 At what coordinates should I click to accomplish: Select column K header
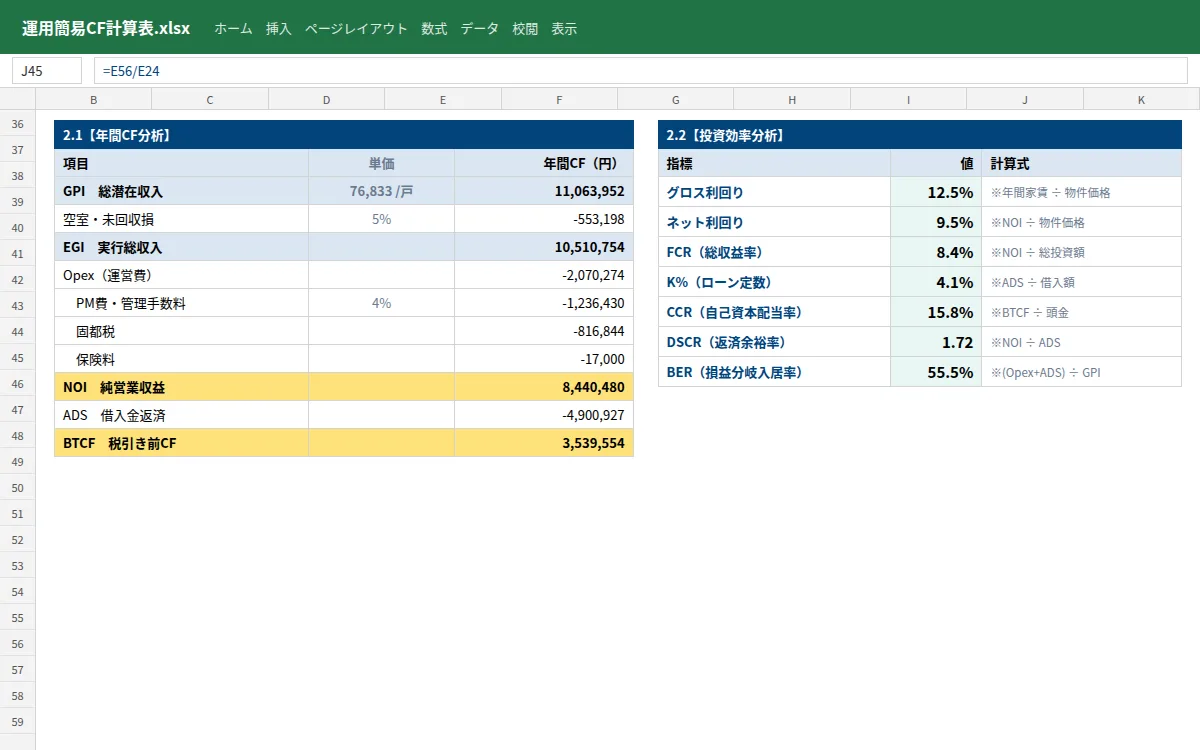(x=1141, y=100)
